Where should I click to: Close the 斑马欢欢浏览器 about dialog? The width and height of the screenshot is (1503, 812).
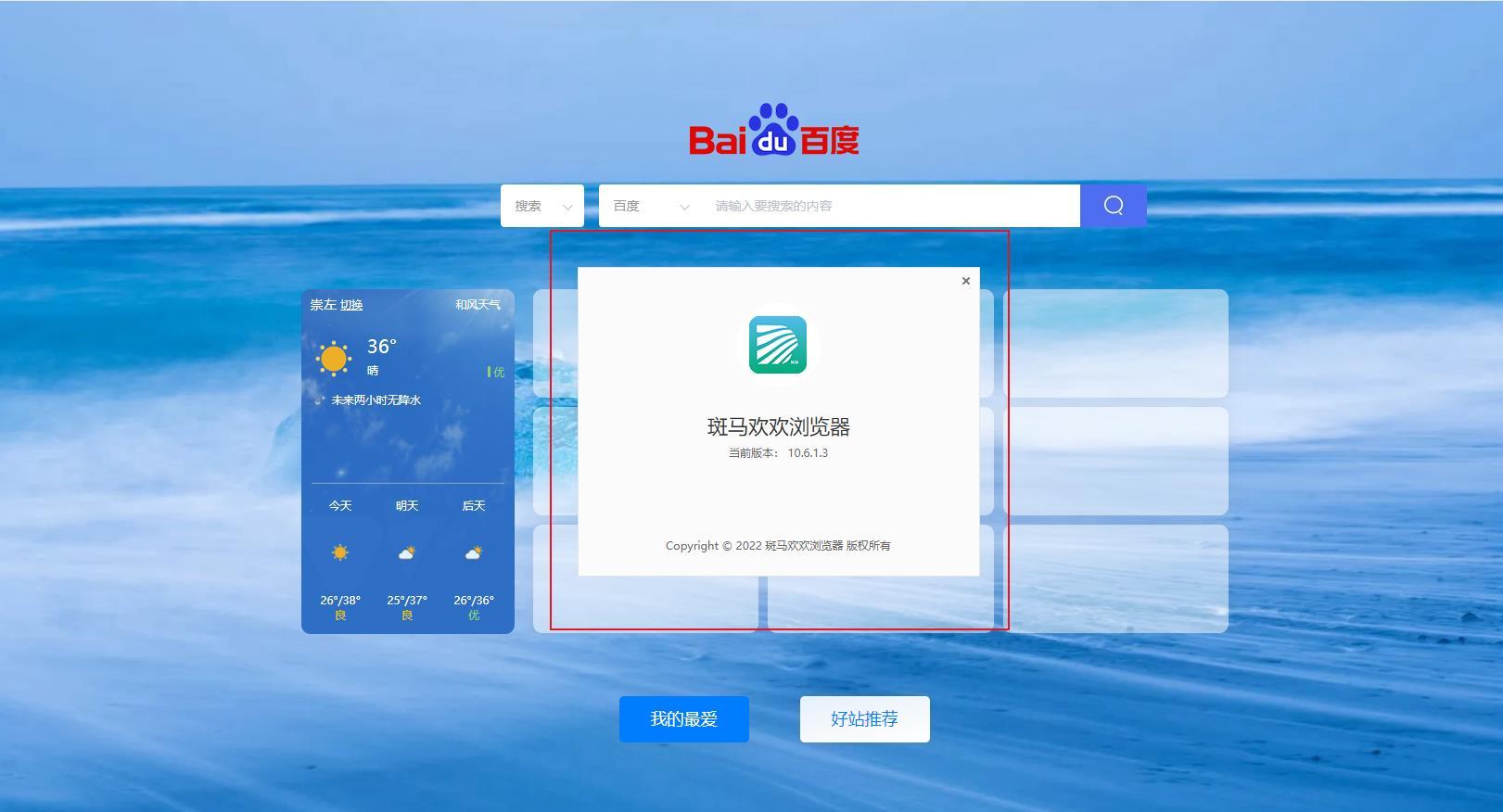click(965, 281)
